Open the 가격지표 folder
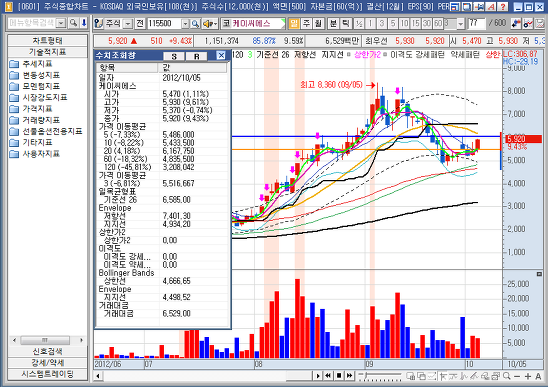This screenshot has width=548, height=387. pos(31,109)
